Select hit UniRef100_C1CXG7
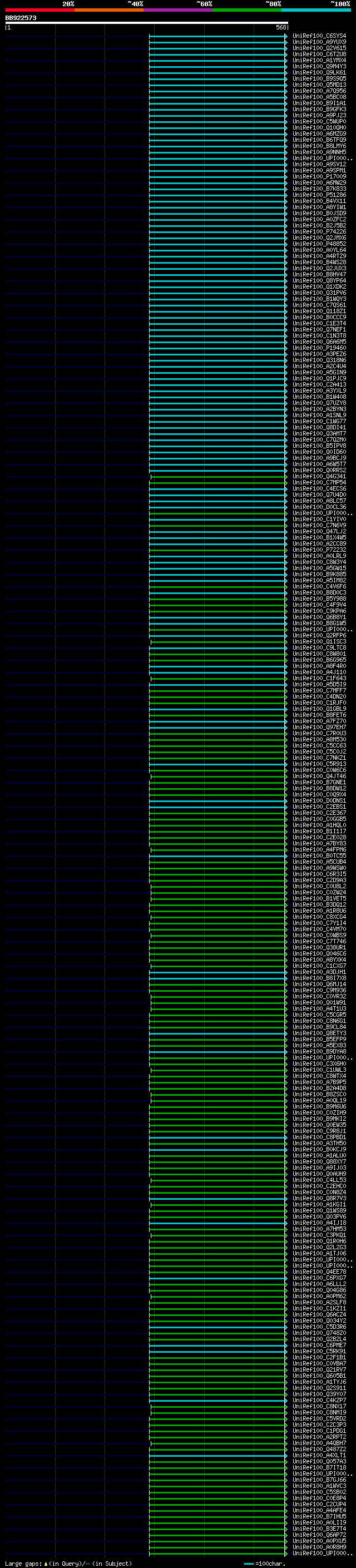 point(319,966)
